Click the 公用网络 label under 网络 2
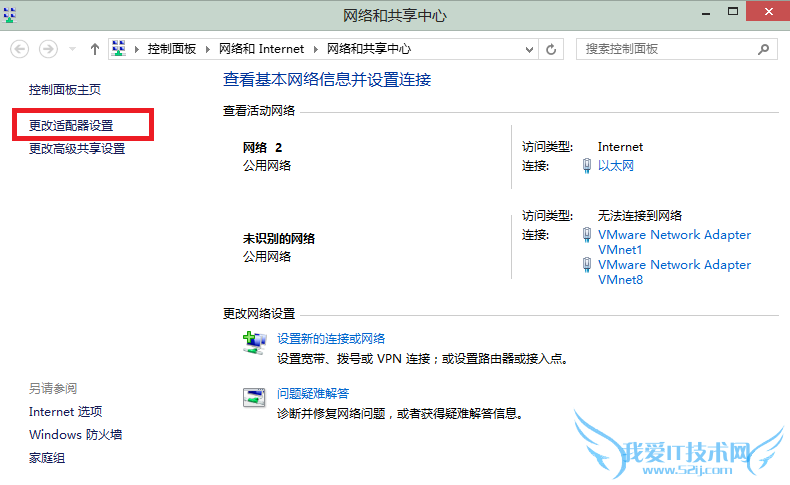Screen dimensions: 790x485 pyautogui.click(x=267, y=166)
